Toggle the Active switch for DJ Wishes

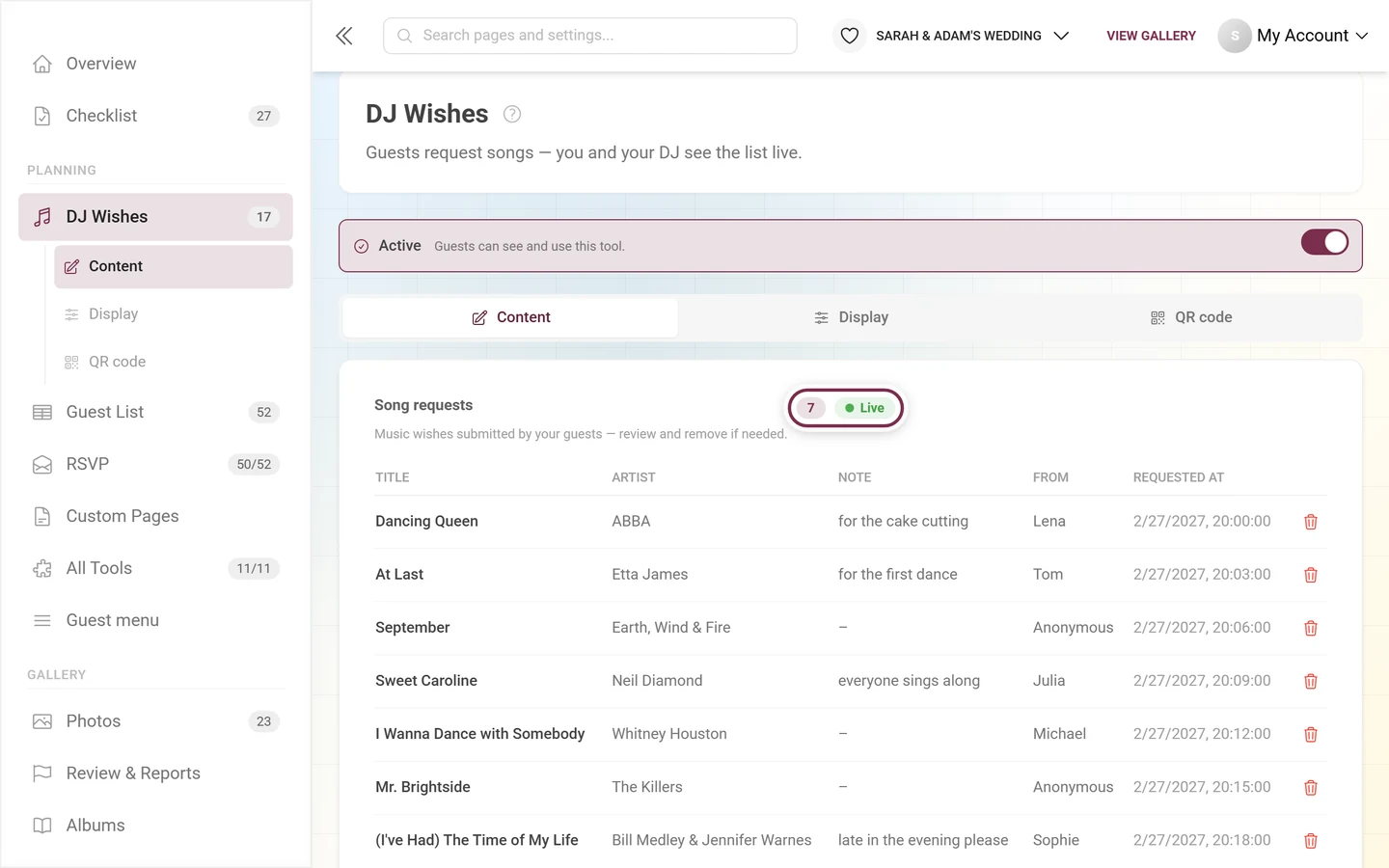click(x=1324, y=242)
